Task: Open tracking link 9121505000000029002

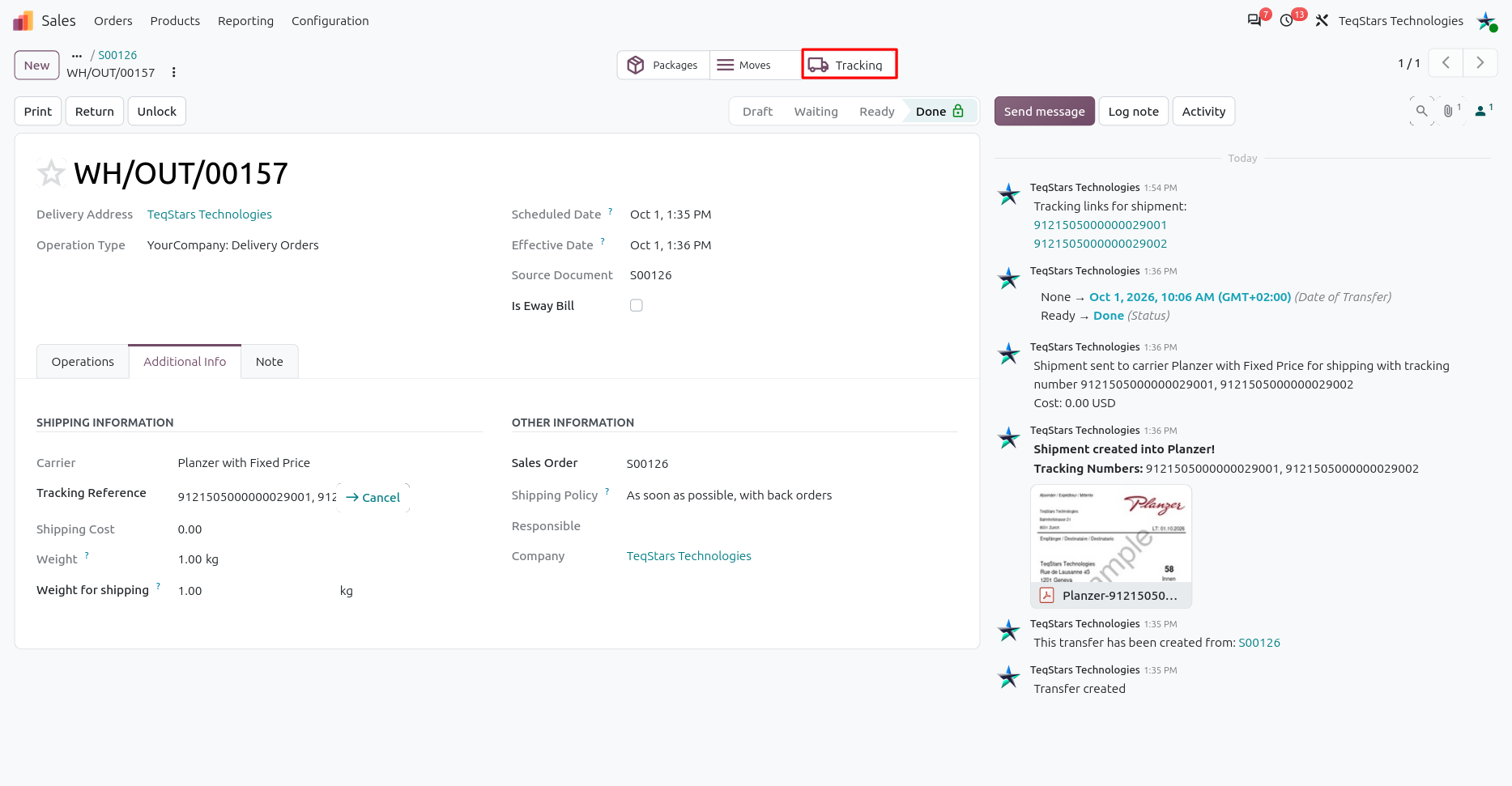Action: (1101, 244)
